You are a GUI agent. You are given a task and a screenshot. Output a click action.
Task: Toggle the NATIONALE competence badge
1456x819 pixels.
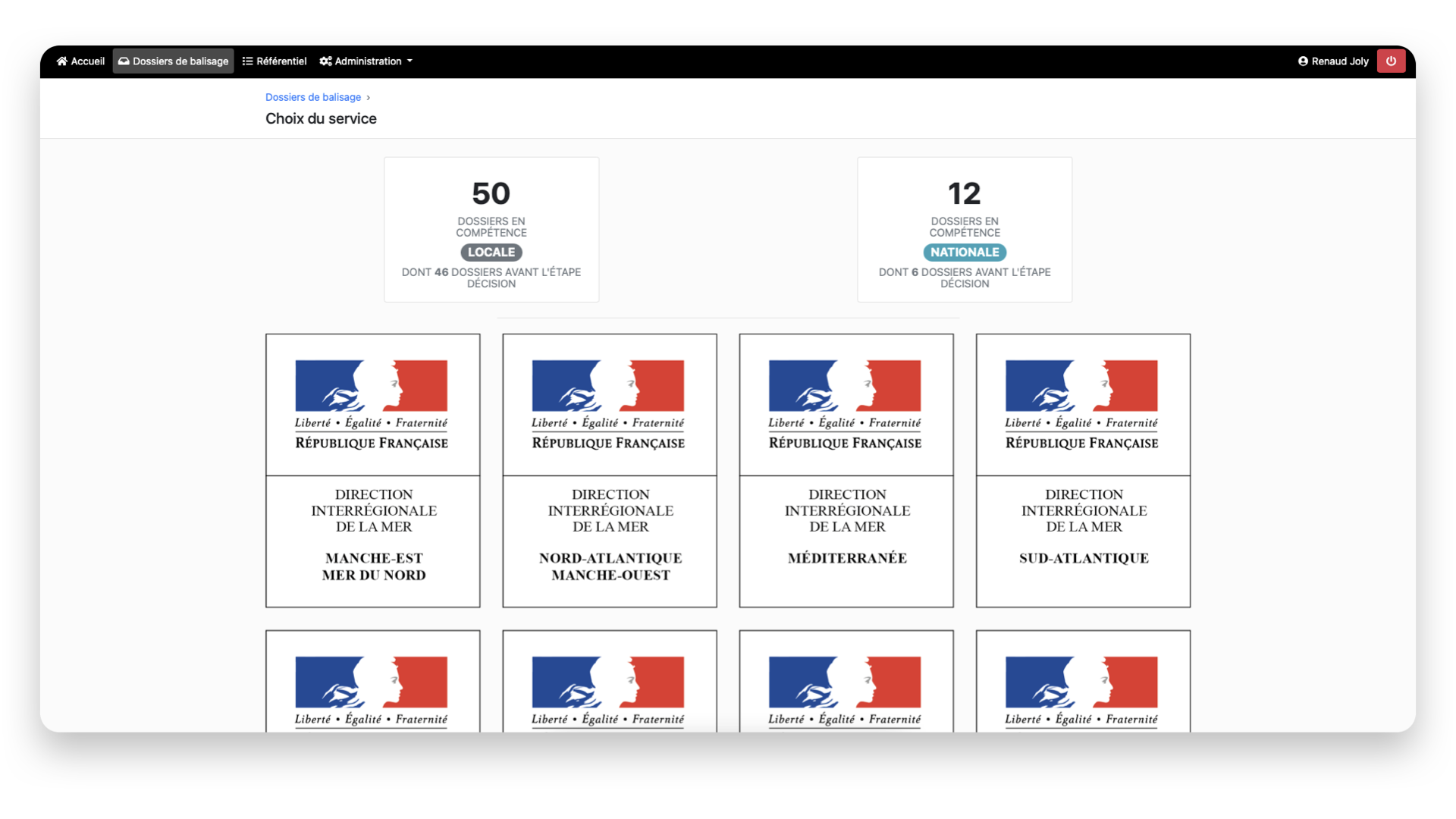point(964,252)
